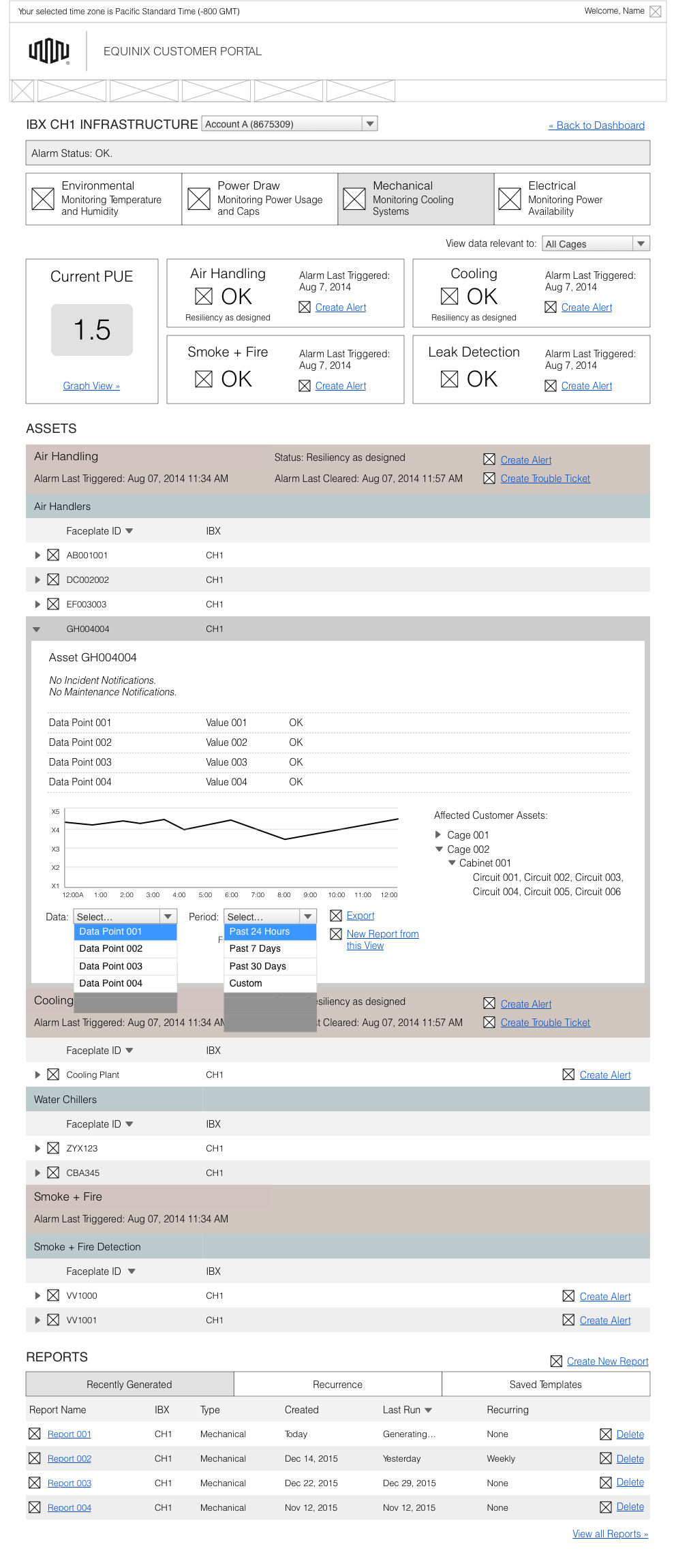Image resolution: width=676 pixels, height=1568 pixels.
Task: Select Data Point 004 from Data list
Action: point(125,983)
